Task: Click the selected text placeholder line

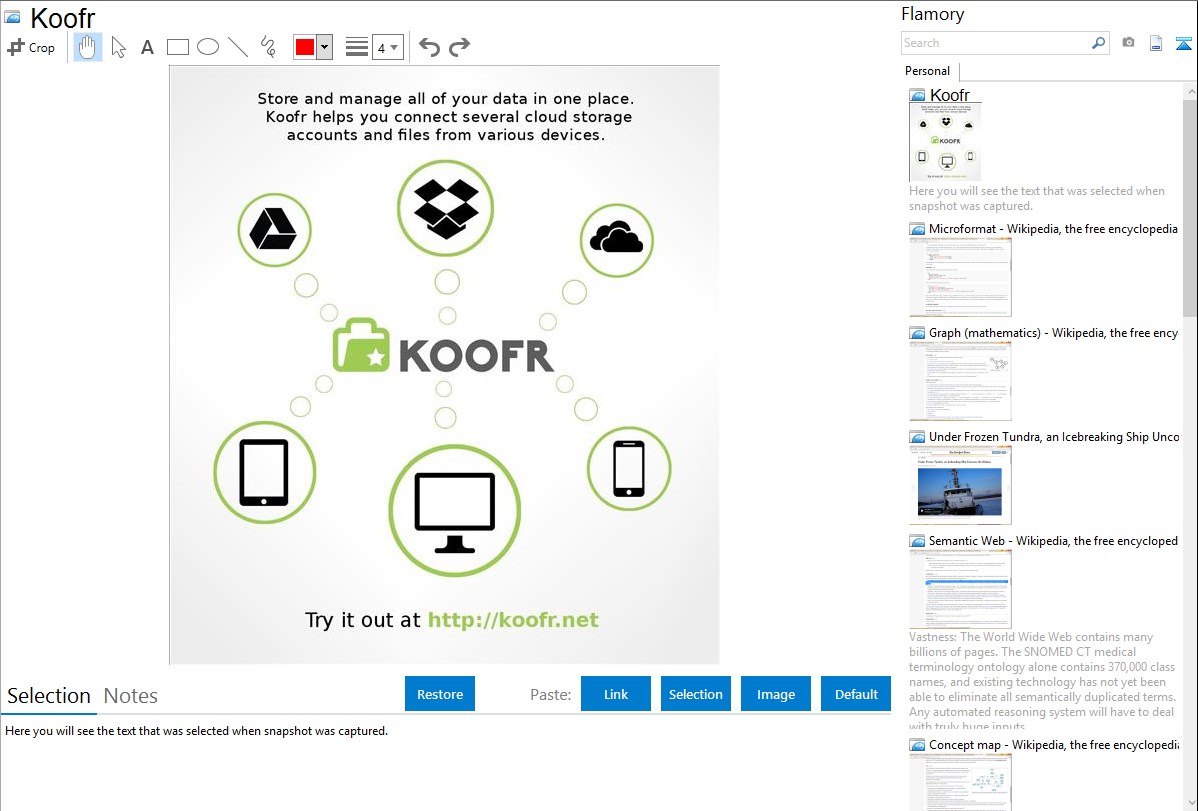Action: (196, 731)
